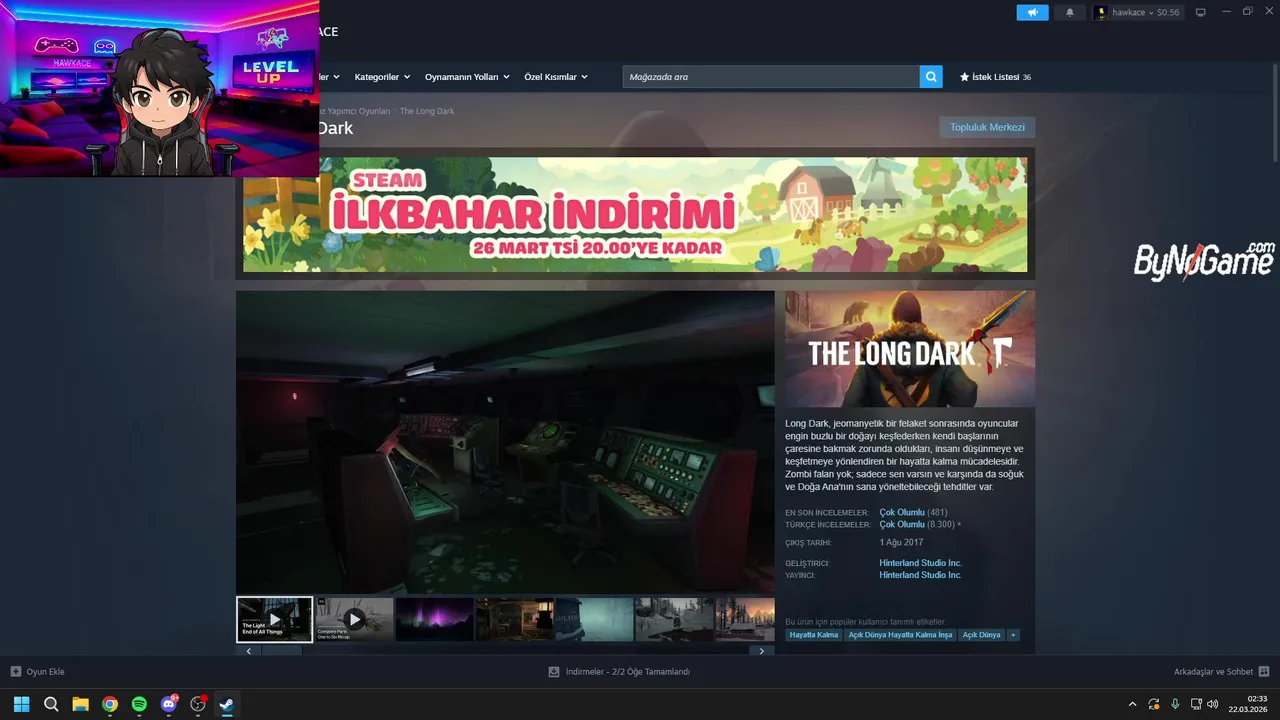The height and width of the screenshot is (720, 1280).
Task: Select the purple aurora screenshot thumbnail
Action: coord(434,619)
